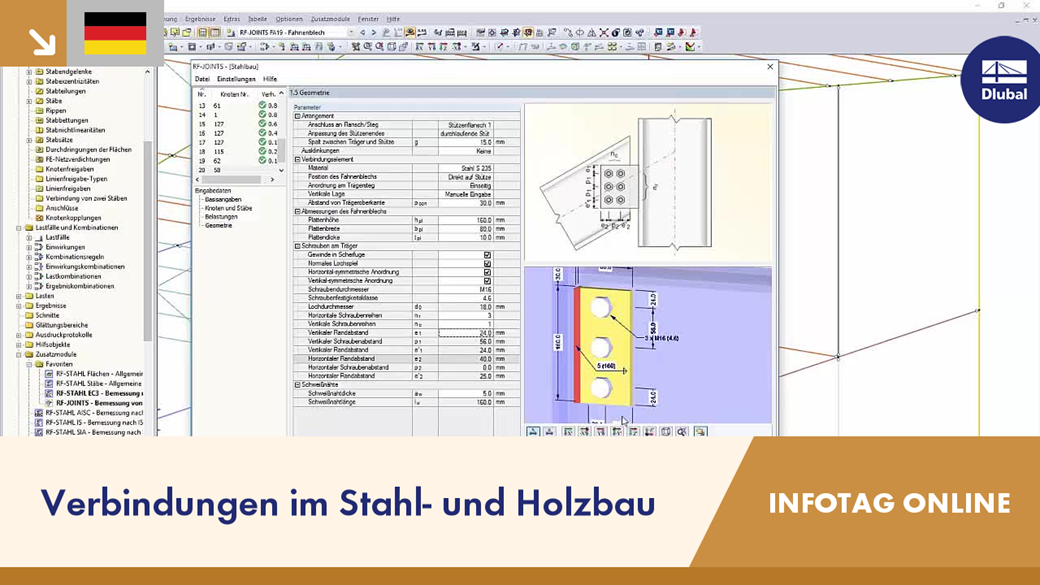Open the Zusatzmodule menu in main window
The height and width of the screenshot is (585, 1040).
330,19
